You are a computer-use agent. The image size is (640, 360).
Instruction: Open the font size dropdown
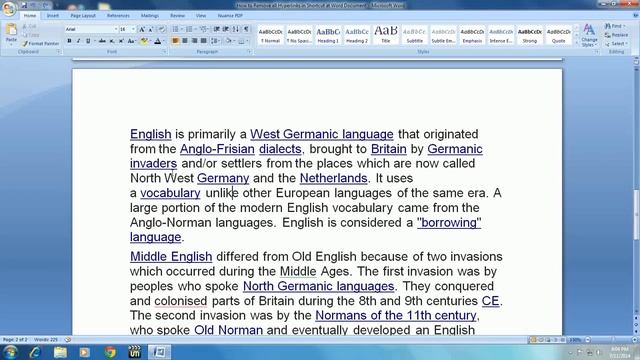pos(133,29)
